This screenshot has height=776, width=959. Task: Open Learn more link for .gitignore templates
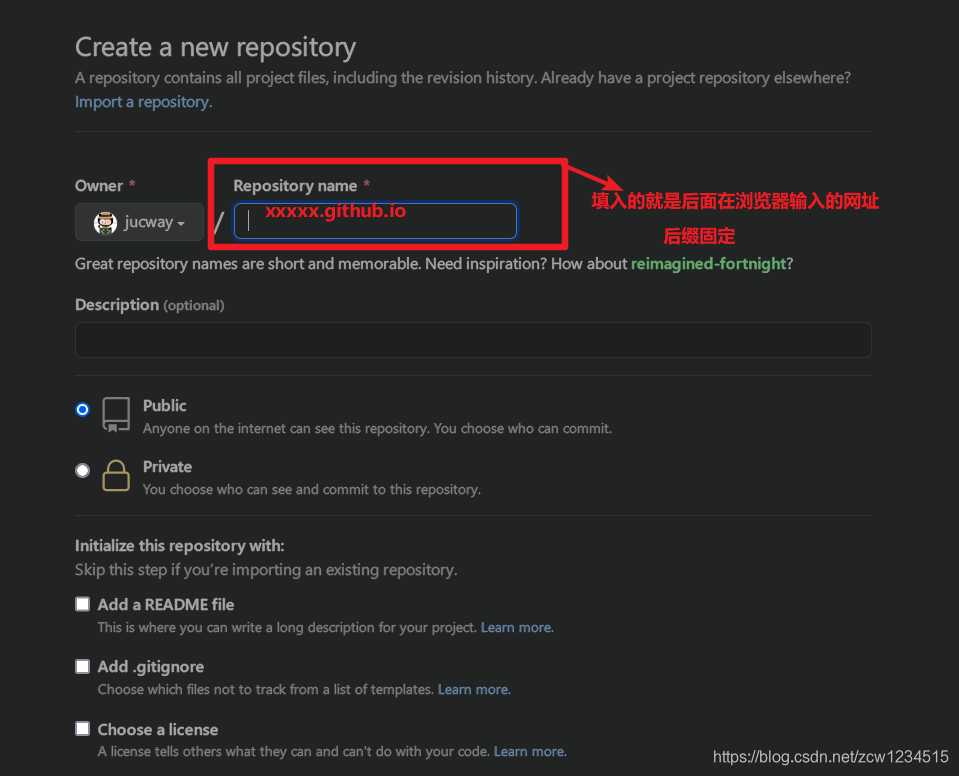[474, 689]
